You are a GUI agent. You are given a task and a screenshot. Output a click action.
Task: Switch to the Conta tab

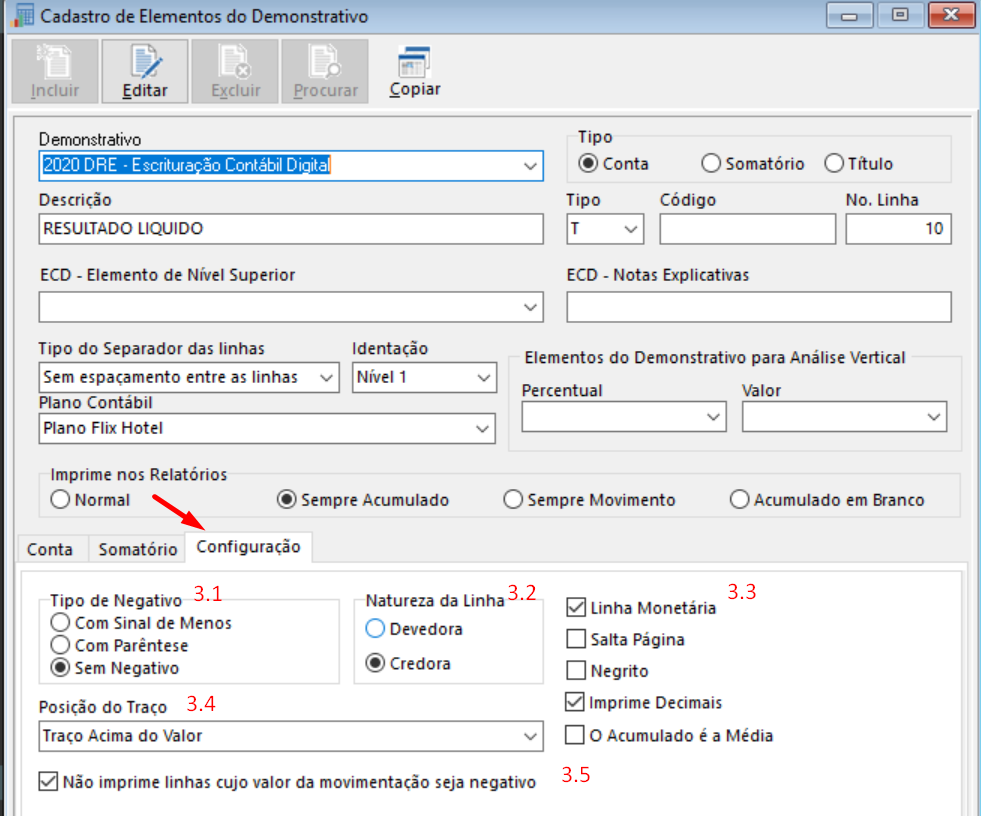pos(50,549)
